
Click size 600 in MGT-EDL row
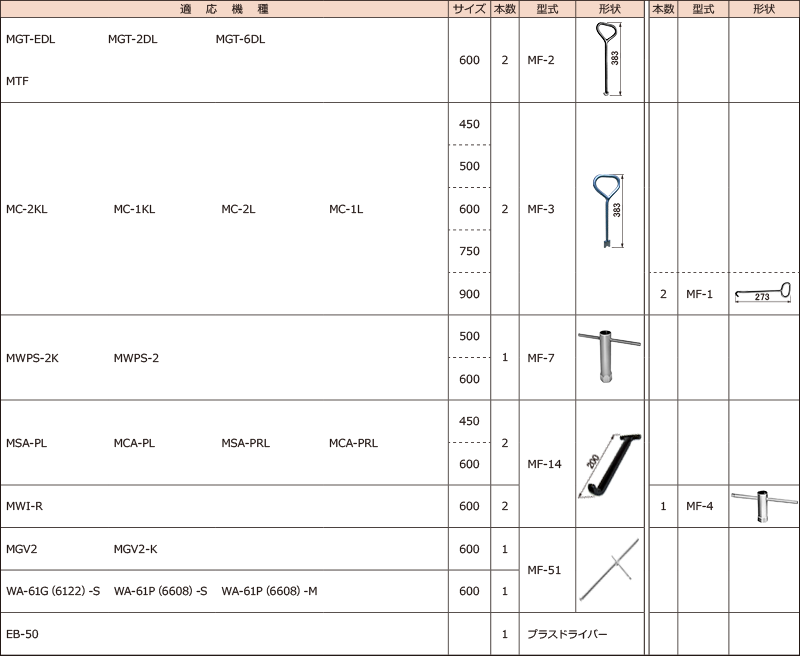(x=469, y=60)
